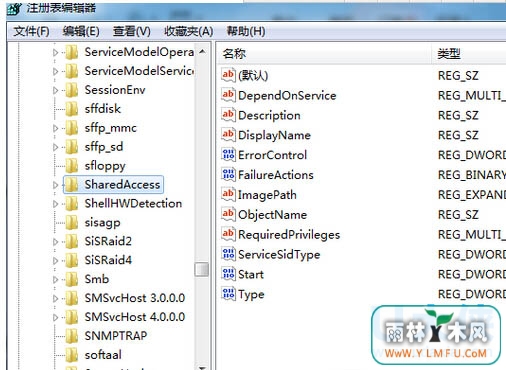Expand the SiSRaid4 tree node
The height and width of the screenshot is (370, 506).
[55, 261]
